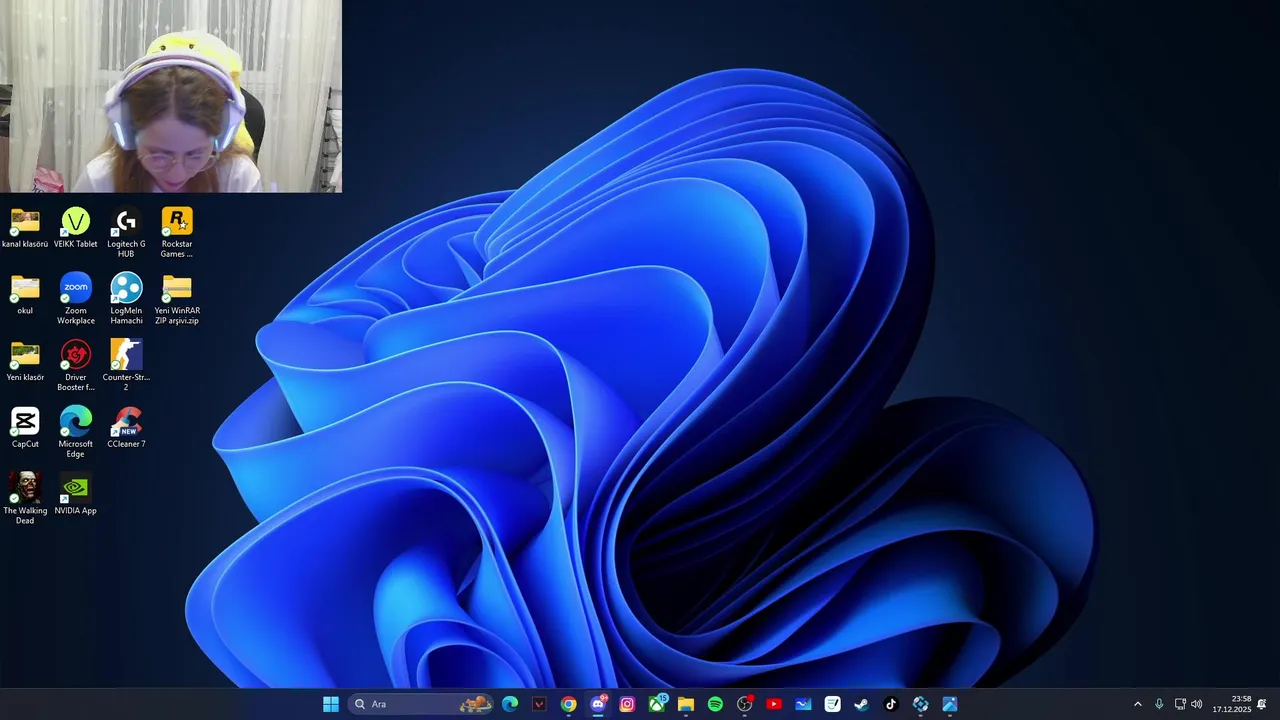Open File Explorer from the taskbar
The image size is (1280, 720).
pyautogui.click(x=686, y=704)
